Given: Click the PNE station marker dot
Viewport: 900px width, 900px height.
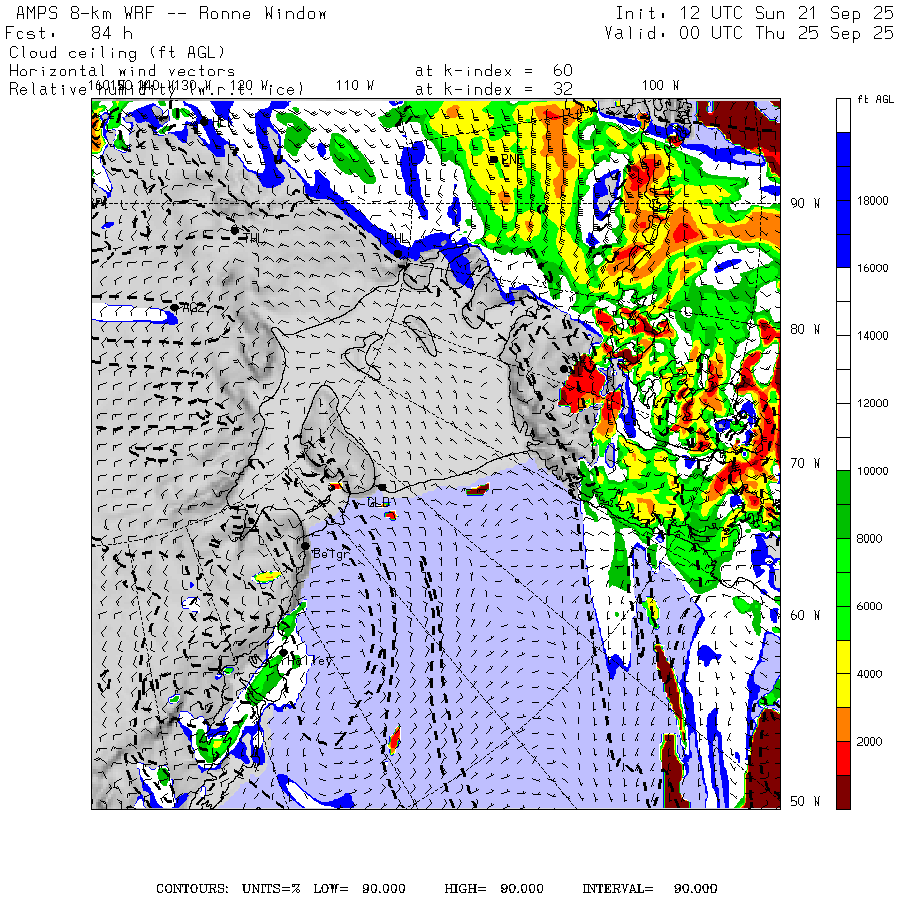Looking at the screenshot, I should pos(494,160).
